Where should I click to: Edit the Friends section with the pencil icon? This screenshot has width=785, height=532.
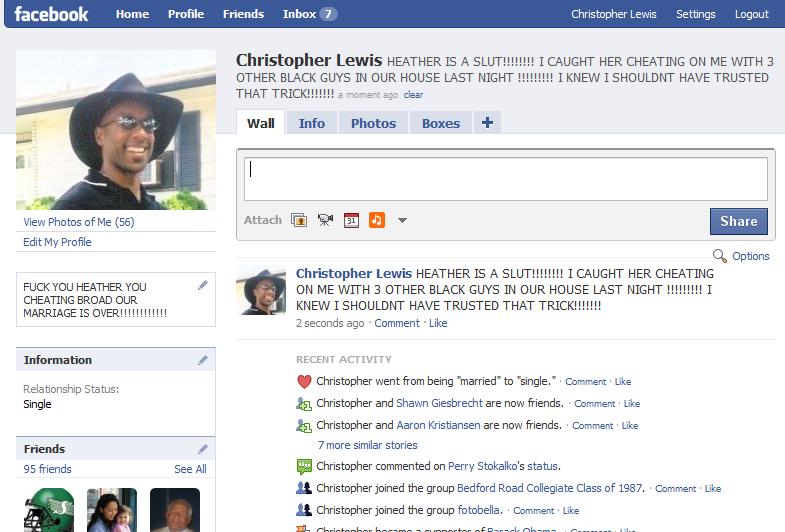click(203, 449)
